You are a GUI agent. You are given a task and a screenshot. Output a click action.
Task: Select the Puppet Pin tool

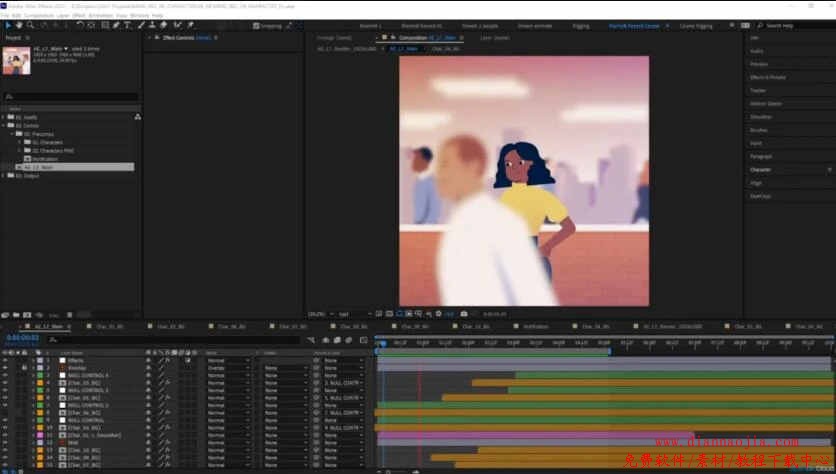[x=190, y=25]
